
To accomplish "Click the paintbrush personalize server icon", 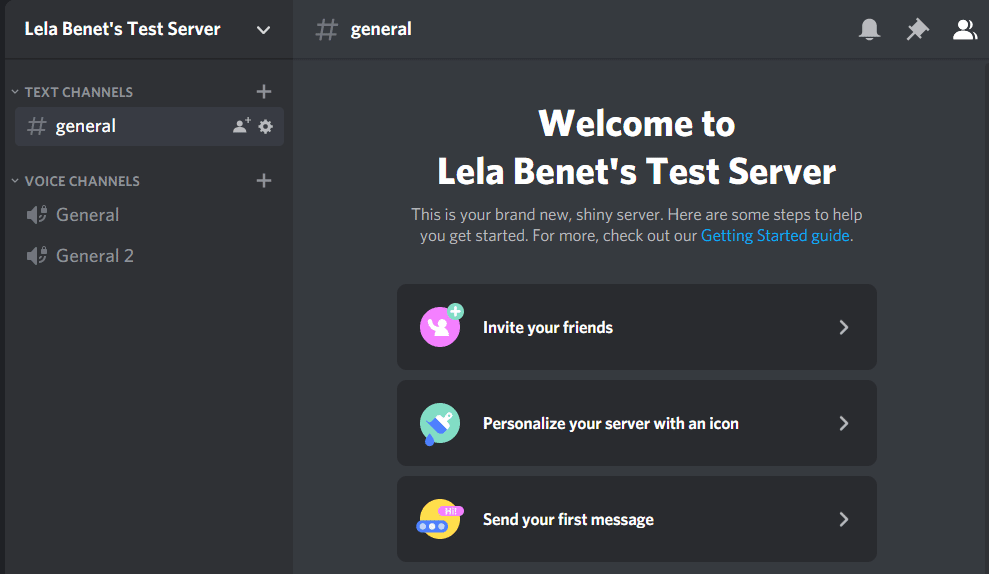I will point(440,423).
